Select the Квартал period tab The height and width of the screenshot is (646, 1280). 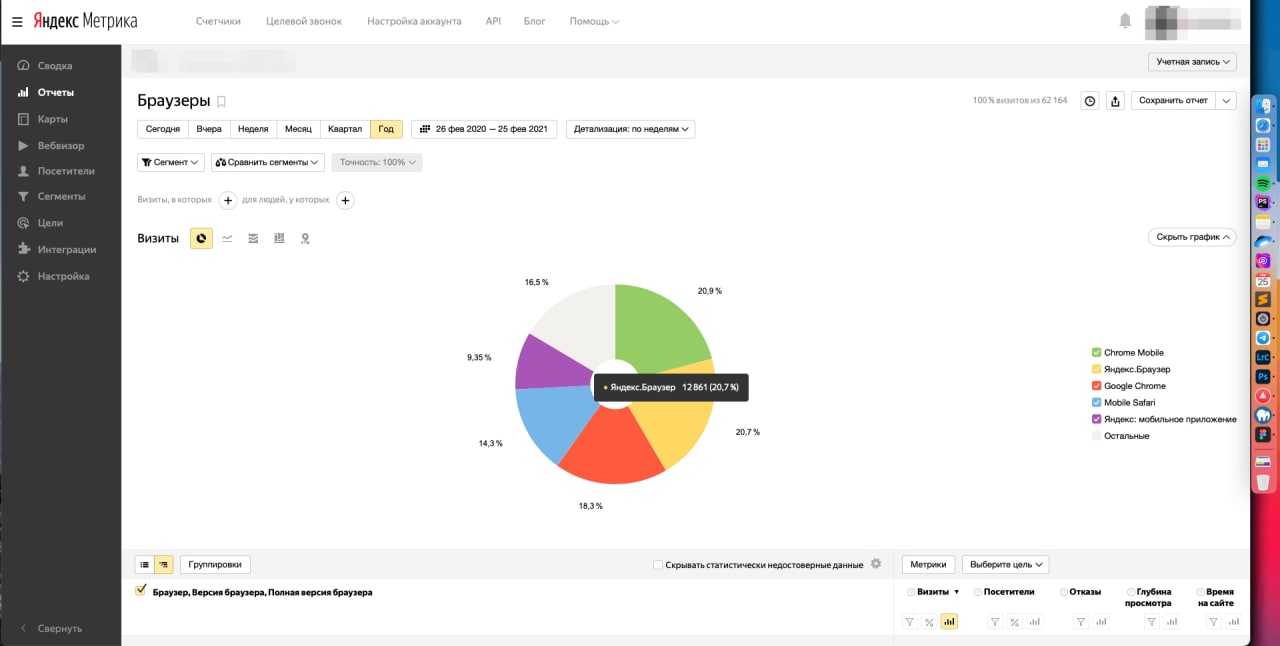345,129
